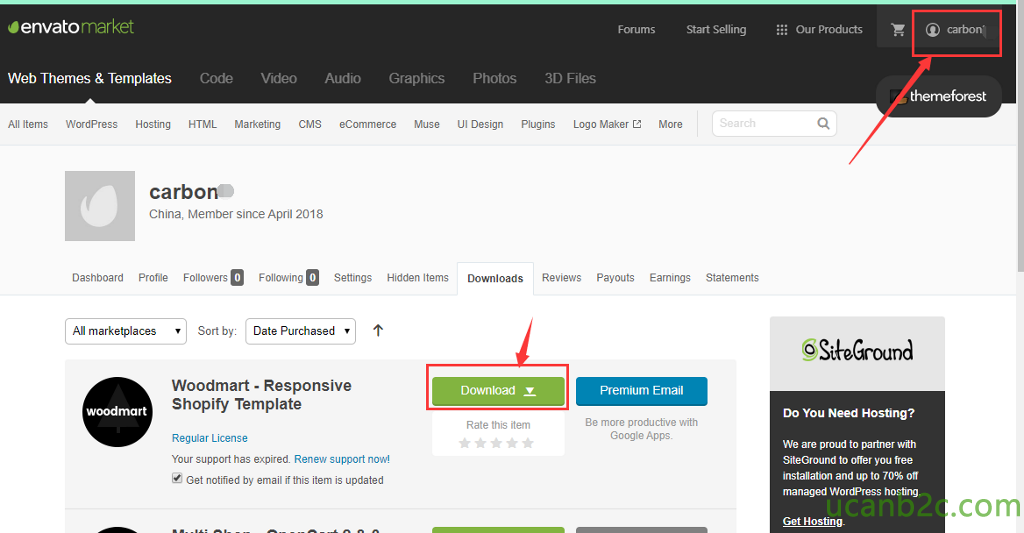The width and height of the screenshot is (1024, 533).
Task: Click the Premium Email button
Action: pyautogui.click(x=641, y=391)
